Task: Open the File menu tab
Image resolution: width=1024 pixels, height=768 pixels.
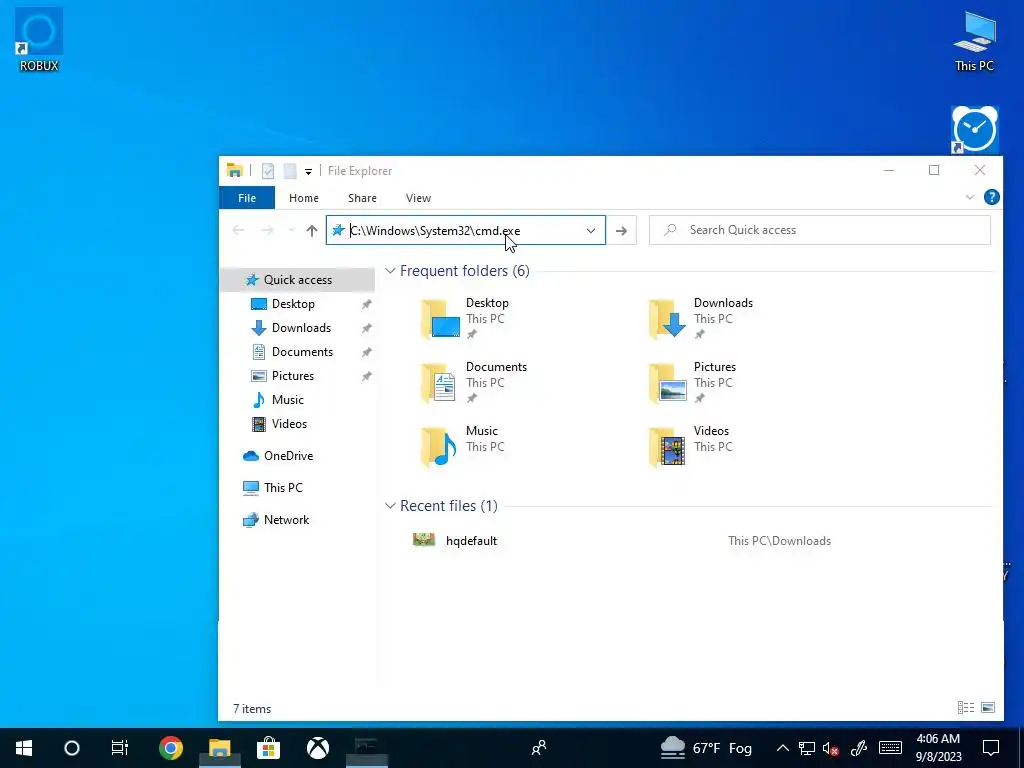Action: pyautogui.click(x=247, y=198)
